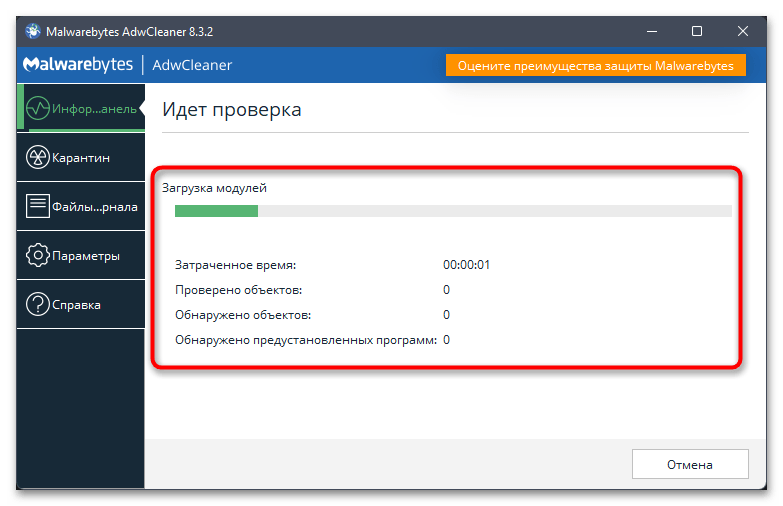Minimize the AdwCleaner window

(x=652, y=31)
